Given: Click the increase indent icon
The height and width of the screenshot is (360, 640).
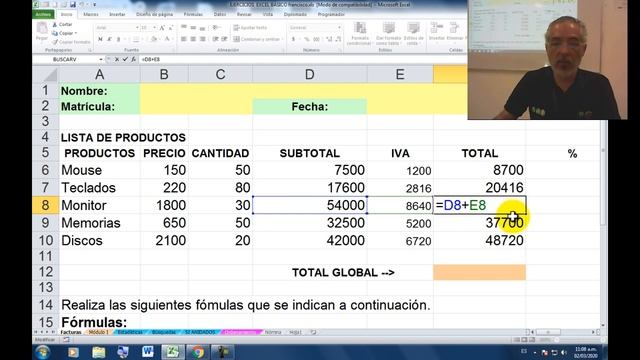Looking at the screenshot, I should click(x=224, y=39).
